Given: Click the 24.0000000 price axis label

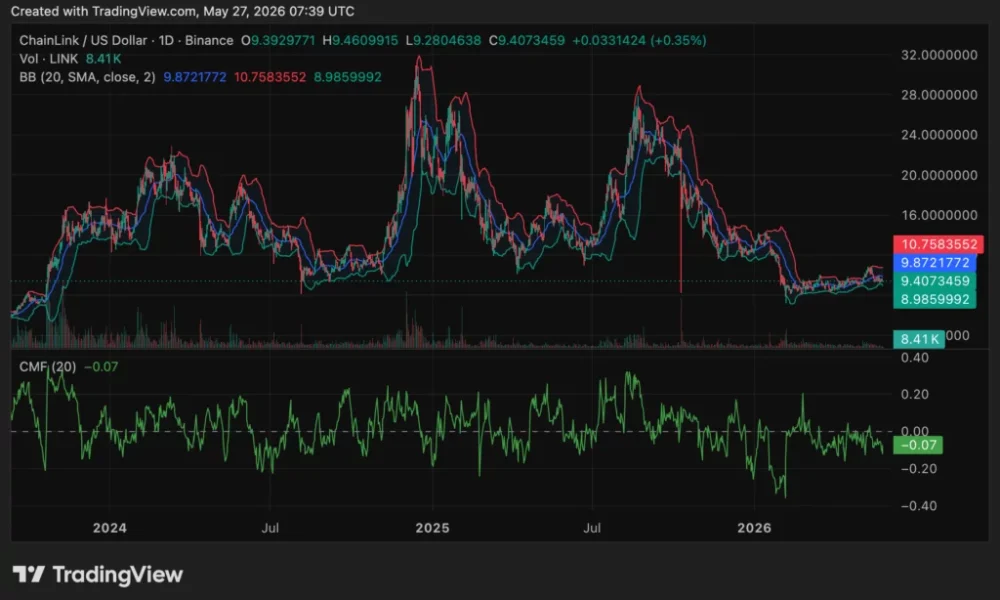Looking at the screenshot, I should pyautogui.click(x=939, y=135).
